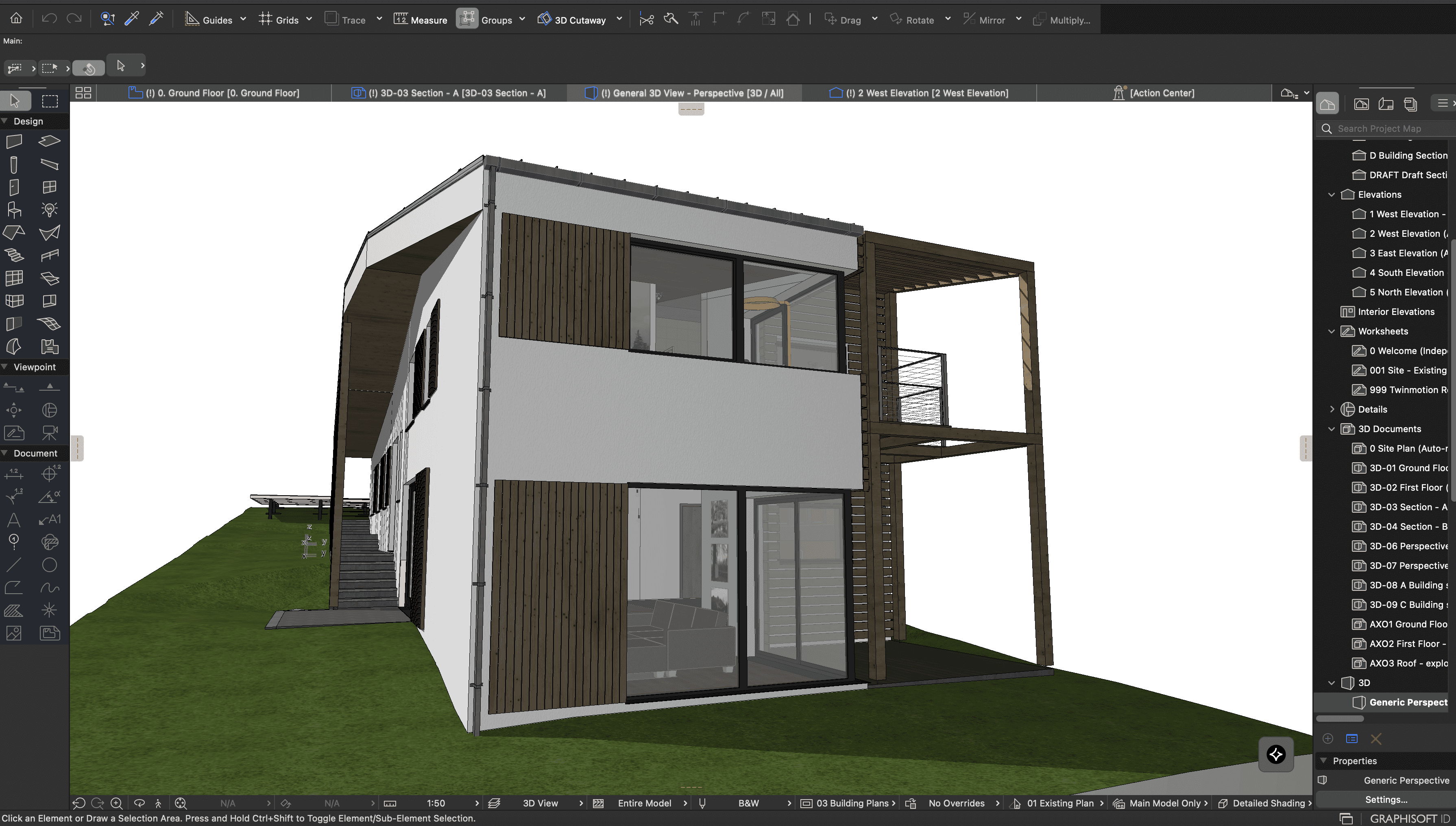Screen dimensions: 1456x826
Task: Select the Wall tool in Design toolbox
Action: click(x=14, y=141)
